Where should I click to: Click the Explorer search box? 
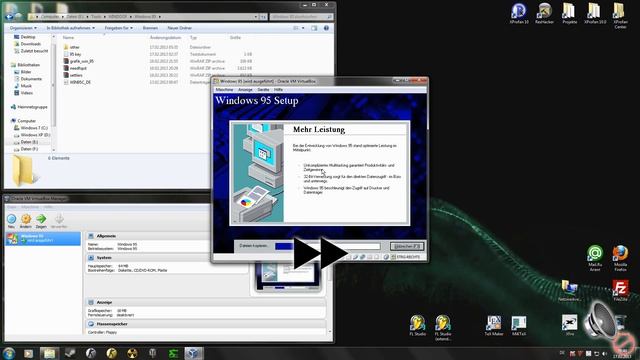tap(301, 17)
